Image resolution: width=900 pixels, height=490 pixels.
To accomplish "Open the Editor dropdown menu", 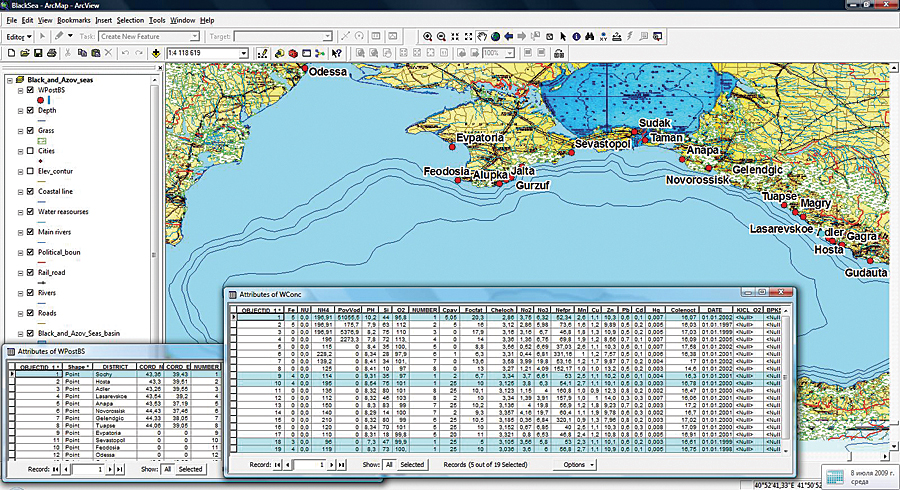I will (22, 37).
